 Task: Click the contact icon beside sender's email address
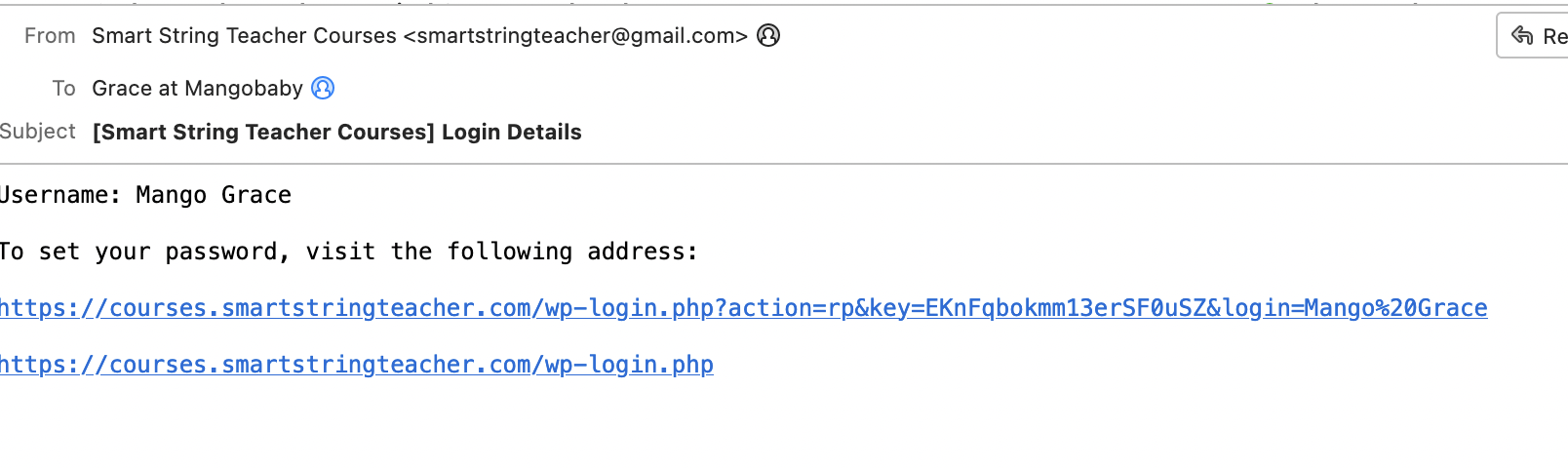pyautogui.click(x=768, y=36)
